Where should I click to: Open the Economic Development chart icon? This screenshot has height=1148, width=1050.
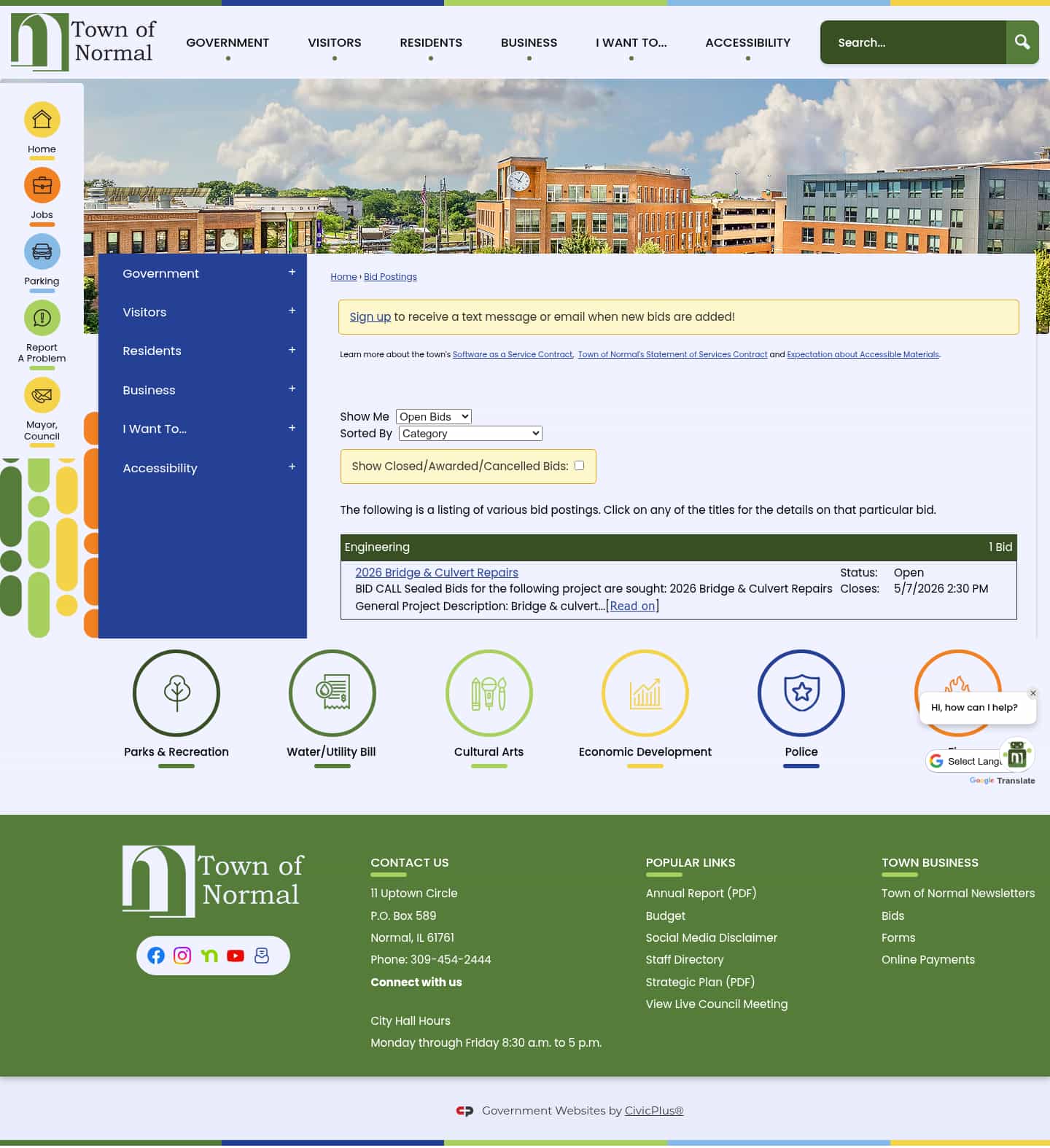pyautogui.click(x=645, y=693)
